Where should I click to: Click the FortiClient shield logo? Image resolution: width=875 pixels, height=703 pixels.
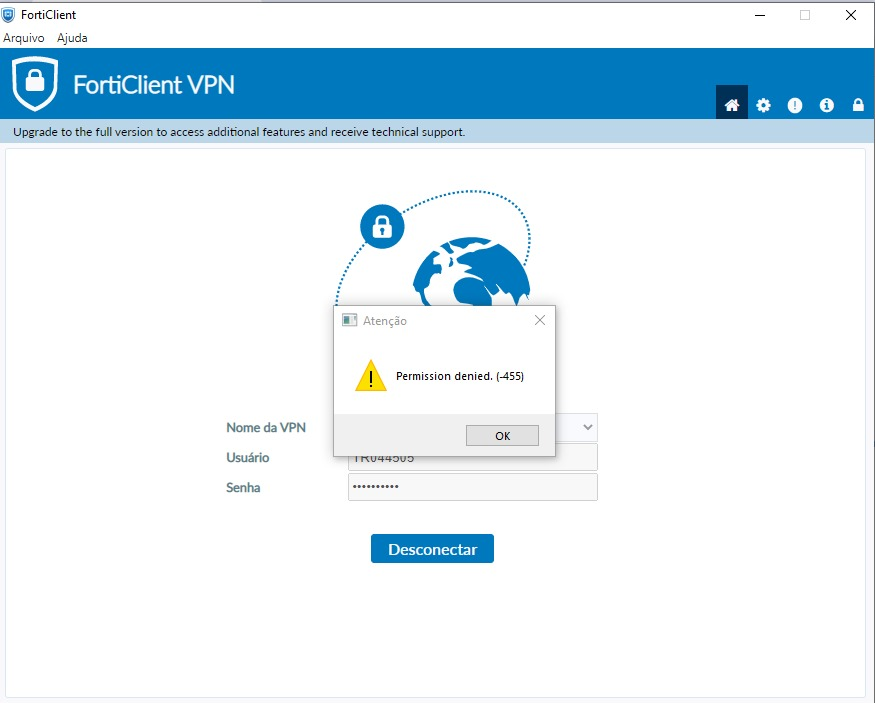(35, 84)
